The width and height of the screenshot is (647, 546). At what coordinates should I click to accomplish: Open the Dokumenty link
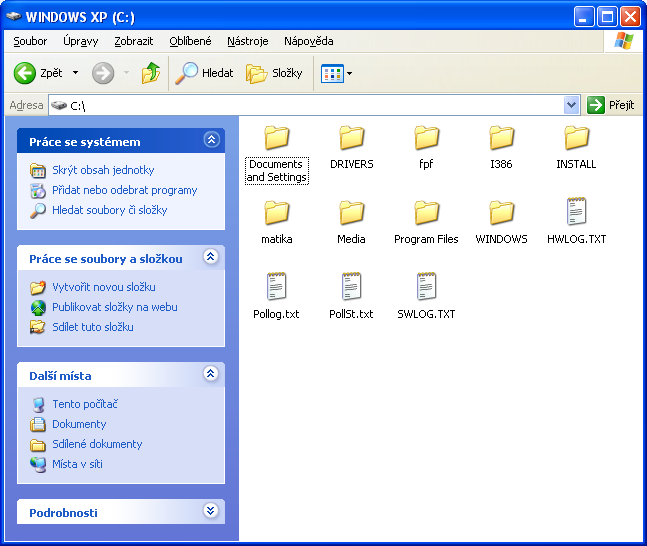tap(79, 424)
